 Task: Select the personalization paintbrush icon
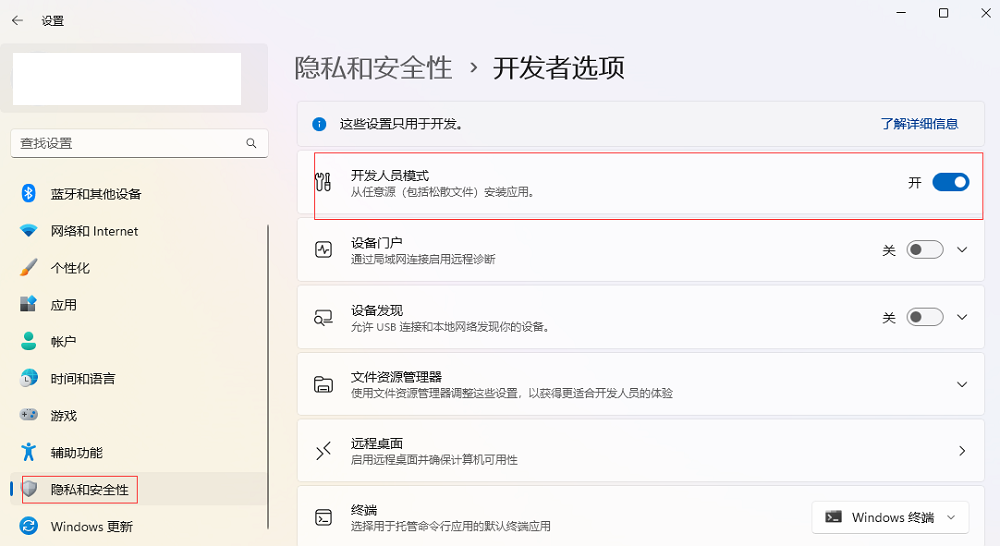(x=29, y=267)
